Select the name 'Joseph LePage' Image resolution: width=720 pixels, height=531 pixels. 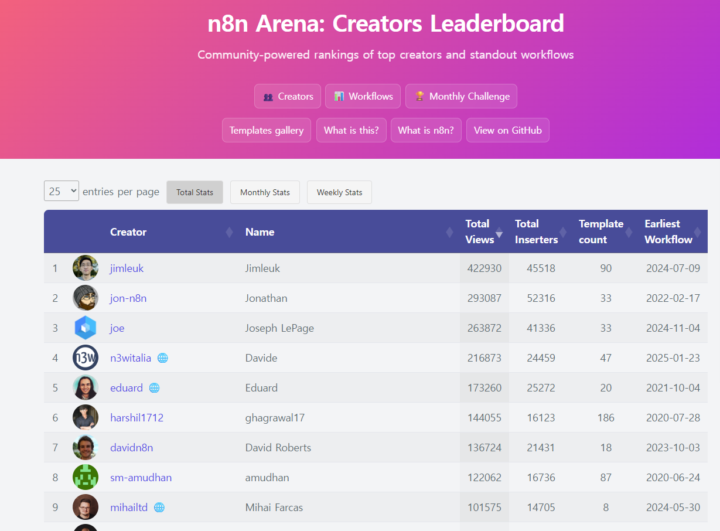pos(279,328)
